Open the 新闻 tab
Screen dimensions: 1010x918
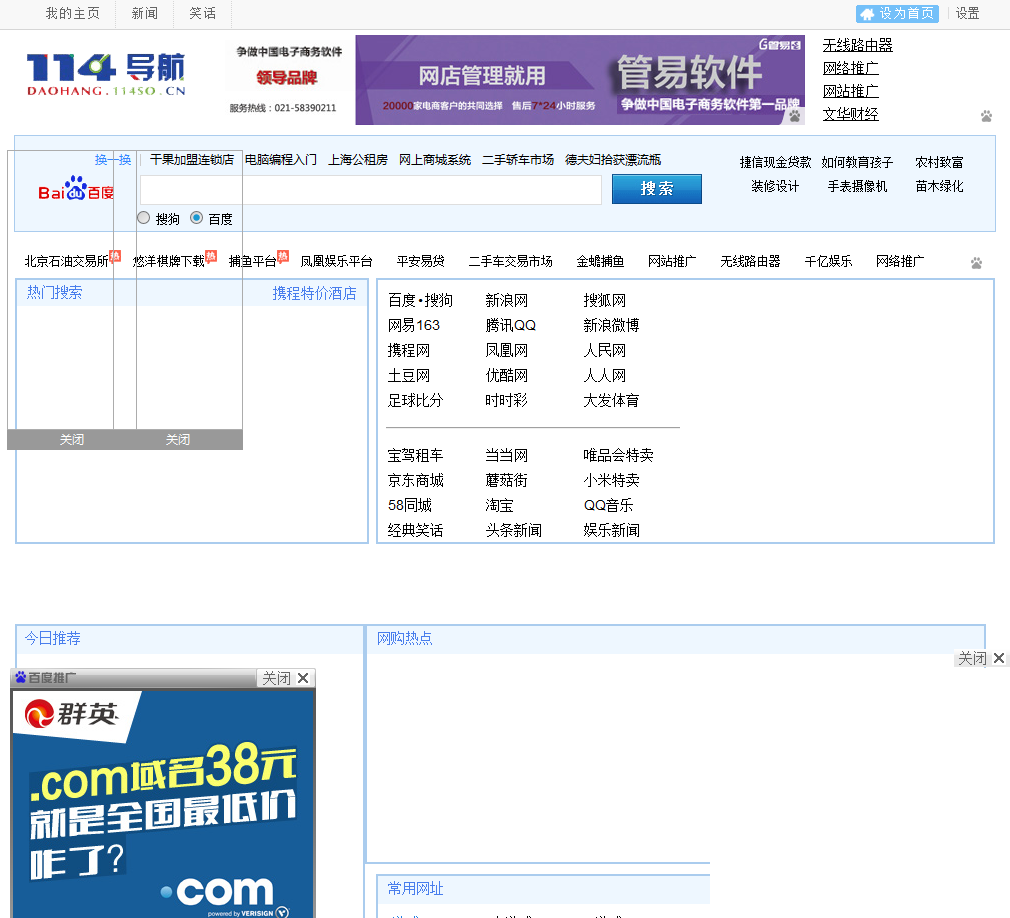(x=145, y=14)
